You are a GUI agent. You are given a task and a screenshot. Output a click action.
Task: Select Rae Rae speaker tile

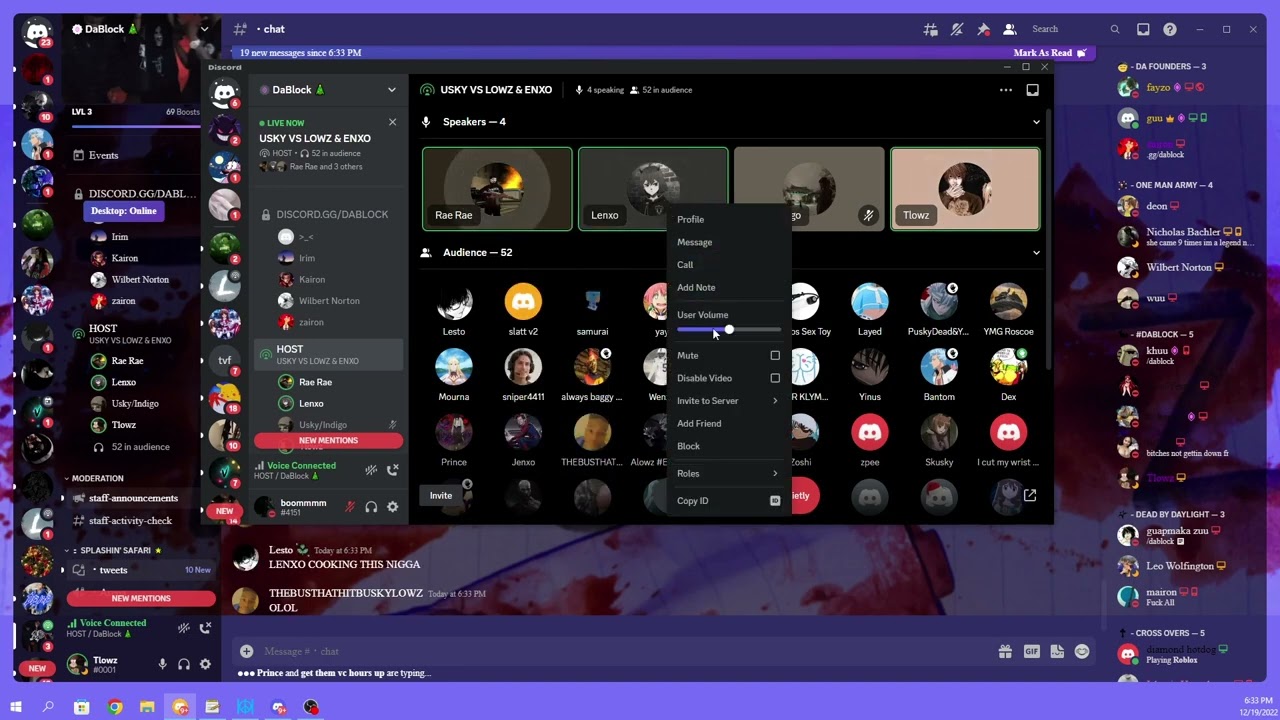tap(497, 189)
